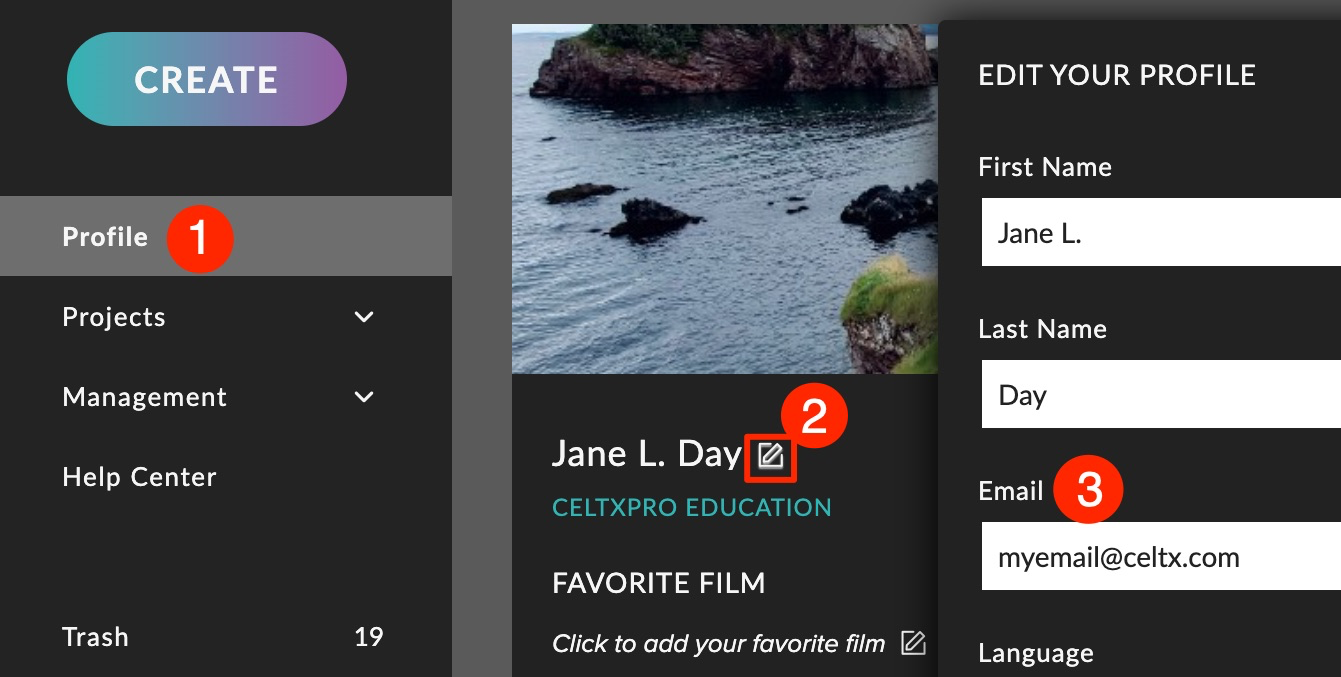This screenshot has height=677, width=1341.
Task: Click the profile cover photo of the coast
Action: [x=725, y=199]
